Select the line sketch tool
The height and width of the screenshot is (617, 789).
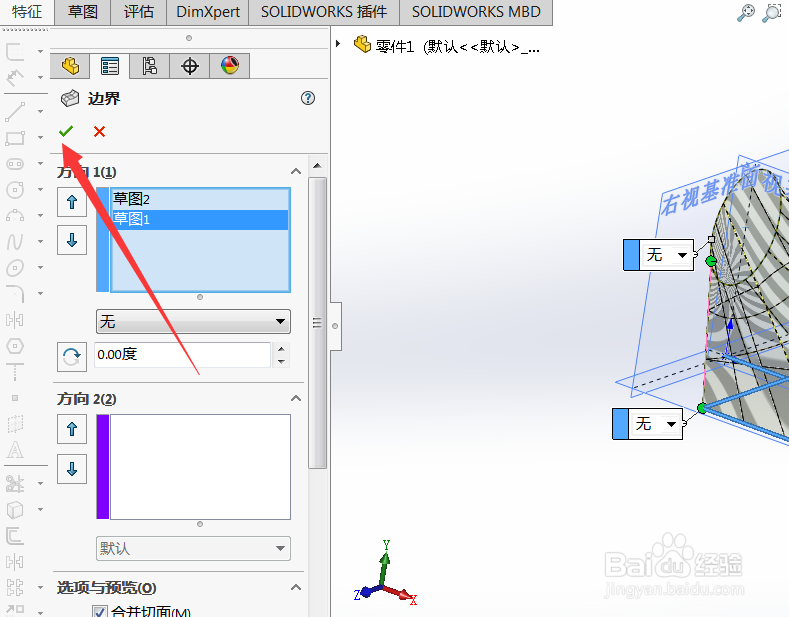click(15, 112)
